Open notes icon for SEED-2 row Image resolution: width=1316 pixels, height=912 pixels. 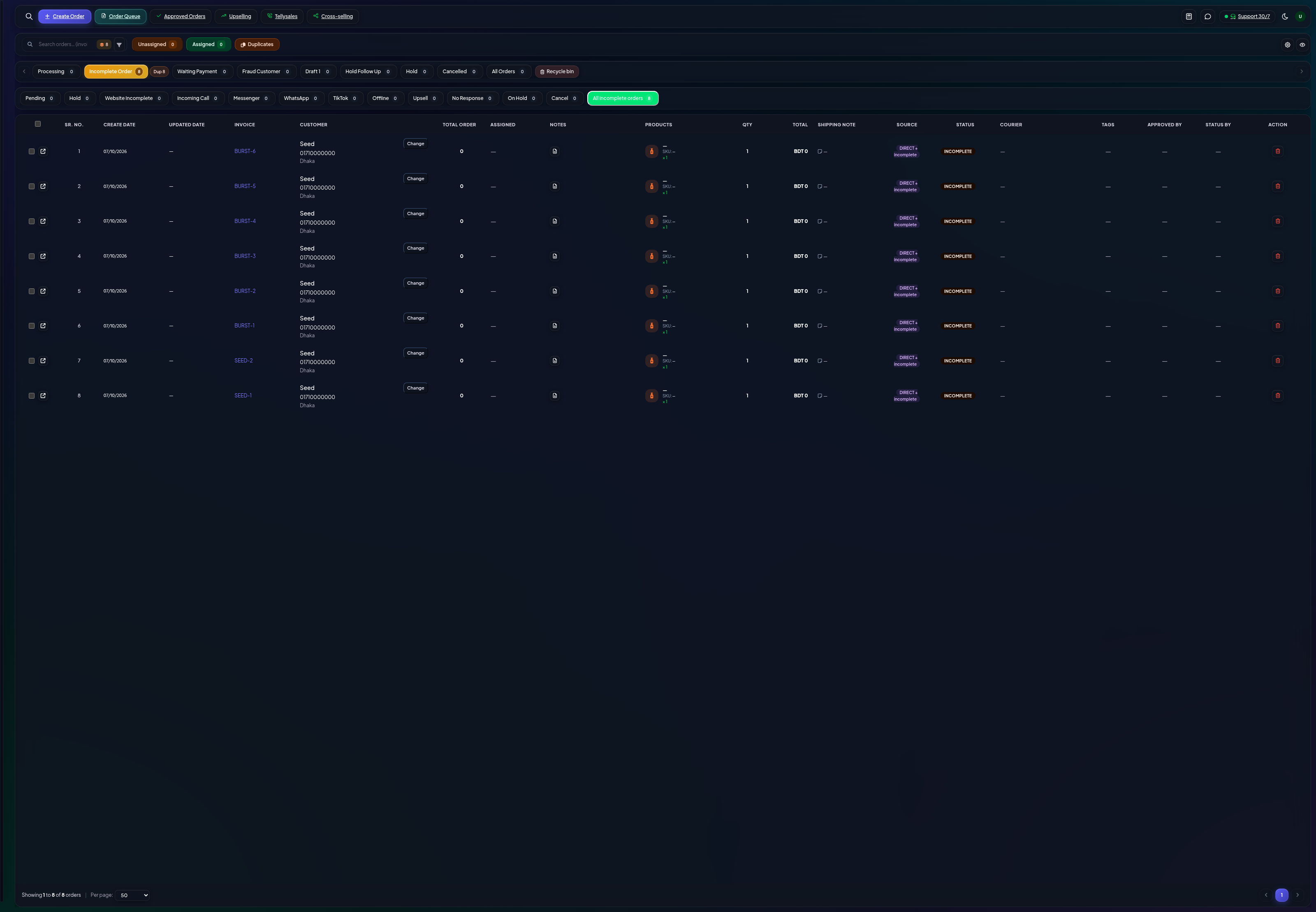(x=555, y=361)
